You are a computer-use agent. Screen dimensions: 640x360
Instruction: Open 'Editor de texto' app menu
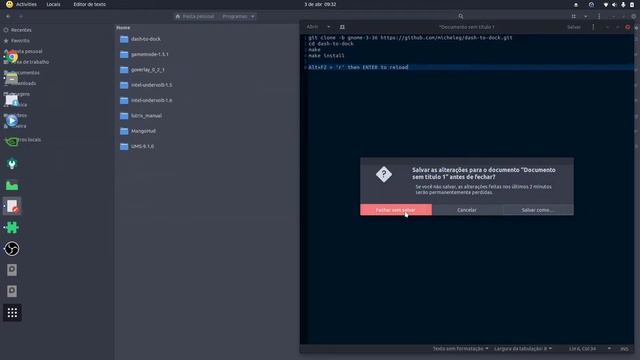coord(89,4)
